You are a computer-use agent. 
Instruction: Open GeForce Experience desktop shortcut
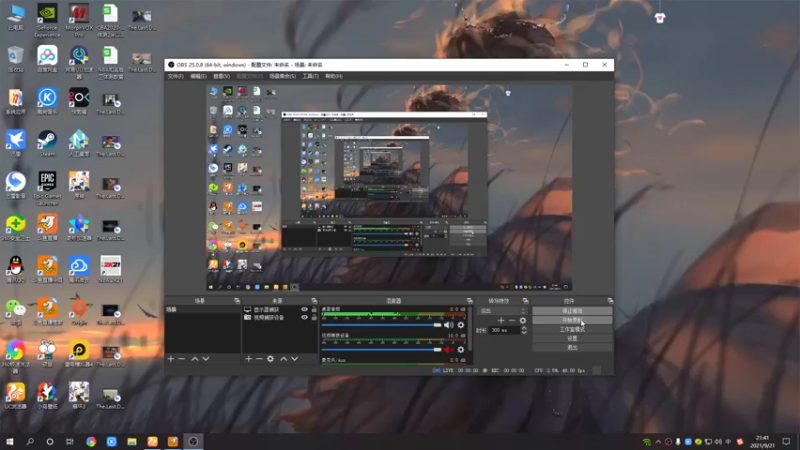point(47,20)
